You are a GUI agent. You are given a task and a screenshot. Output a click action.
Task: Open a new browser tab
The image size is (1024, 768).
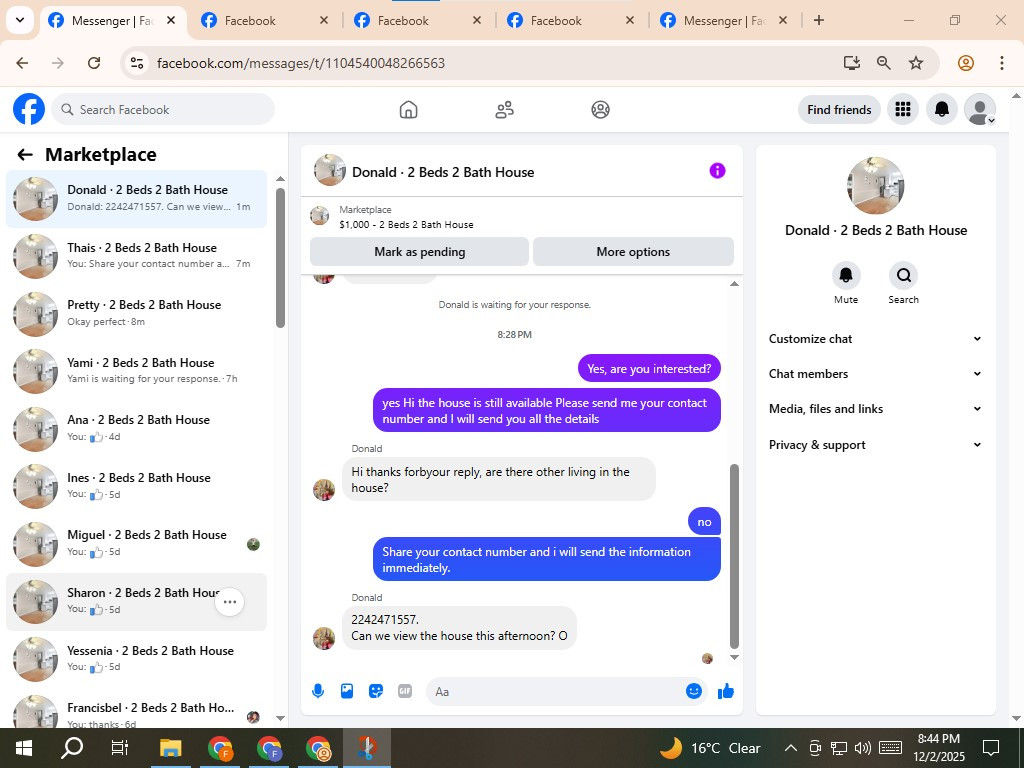click(x=818, y=20)
